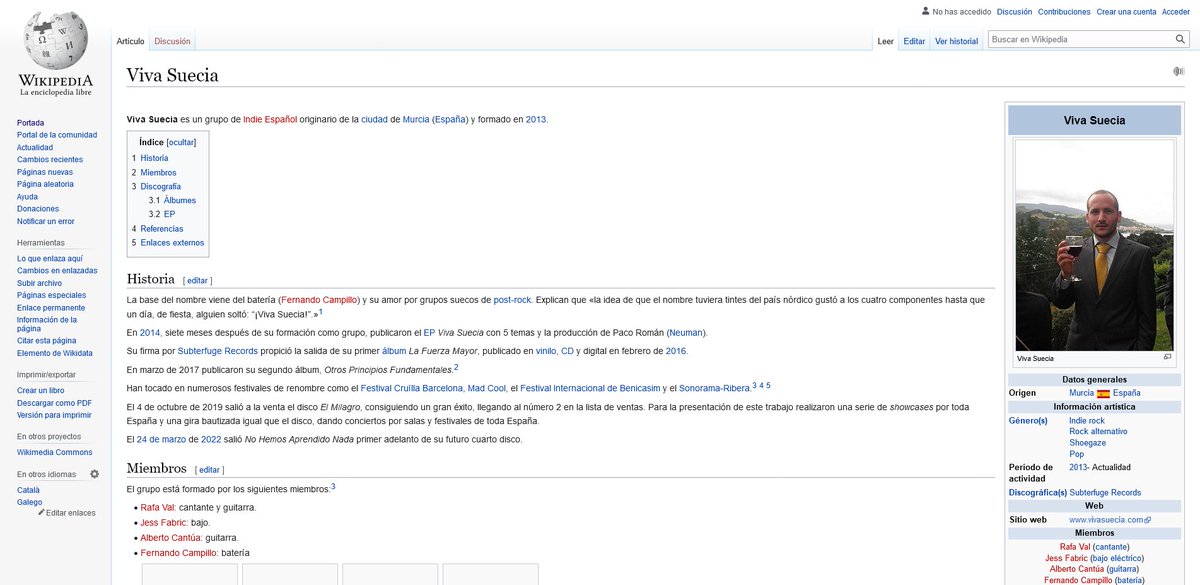Open the Murcia link in intro sentence

(416, 119)
